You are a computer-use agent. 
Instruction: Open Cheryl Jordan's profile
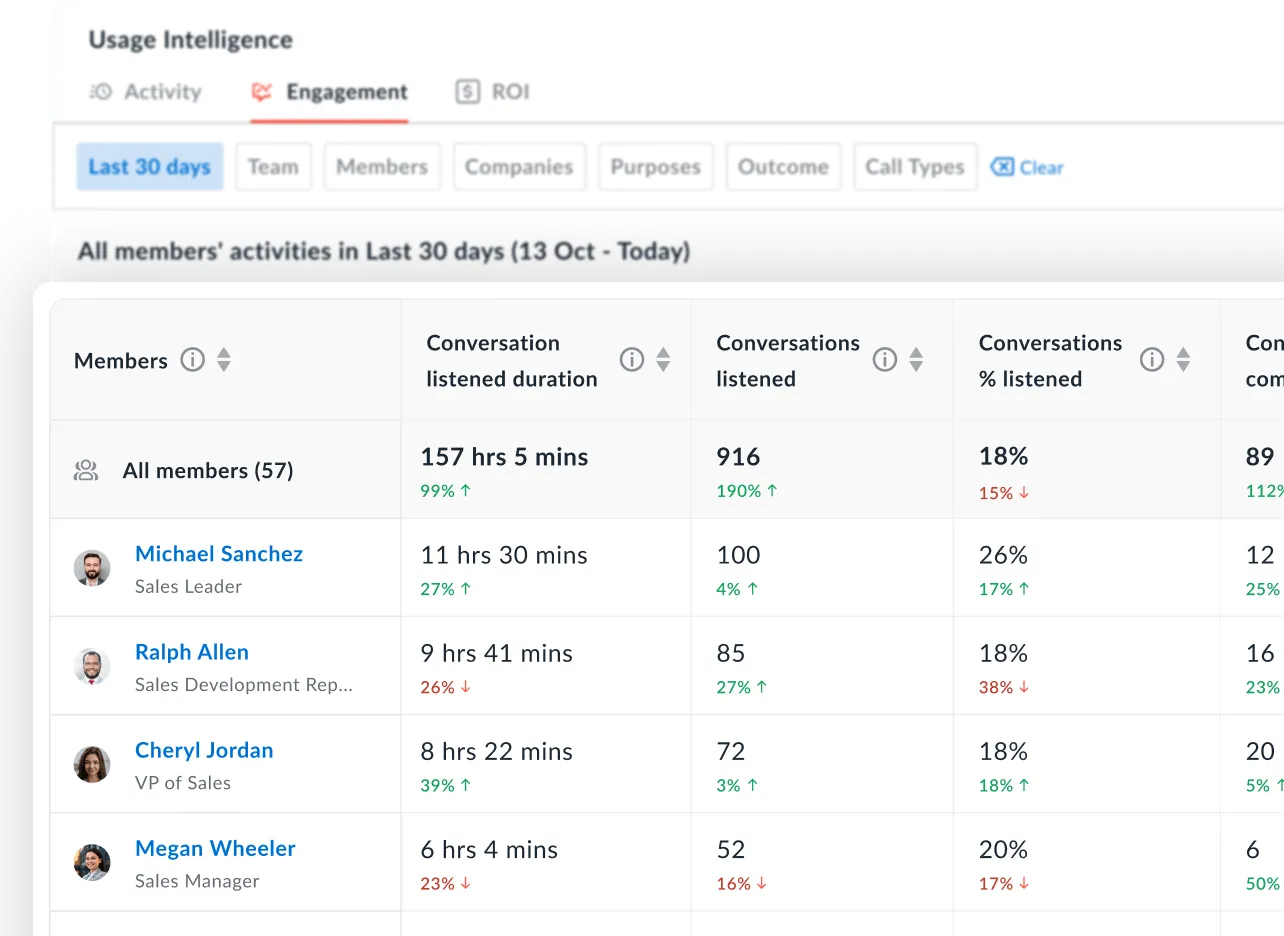[x=204, y=750]
